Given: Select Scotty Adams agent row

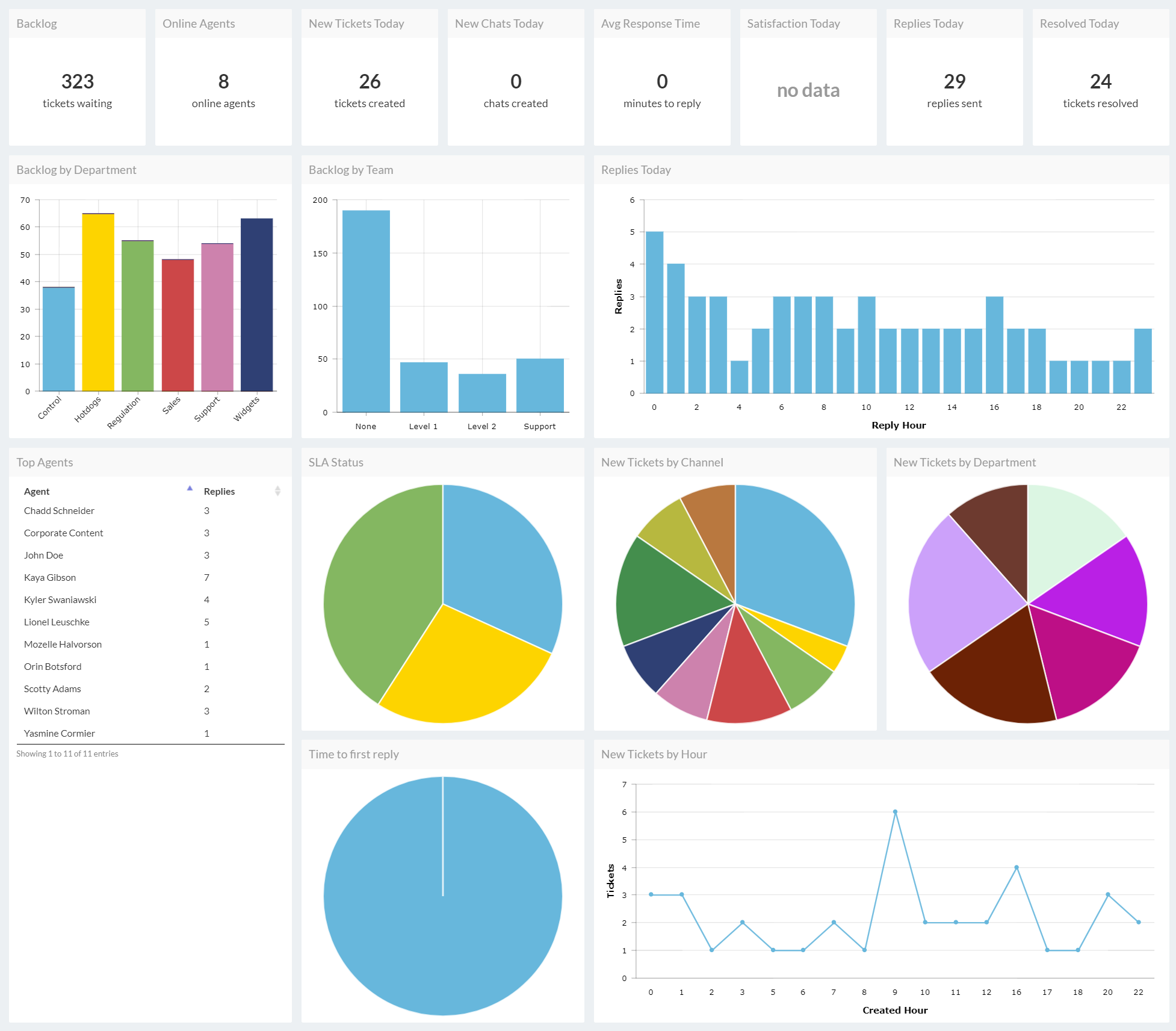Looking at the screenshot, I should click(150, 689).
